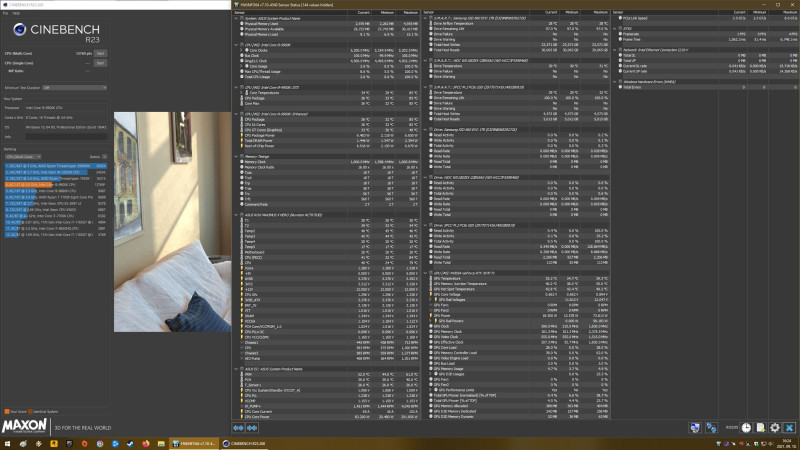Select the AMD Ryzen Threadripper 2990WX ranking row

56,166
